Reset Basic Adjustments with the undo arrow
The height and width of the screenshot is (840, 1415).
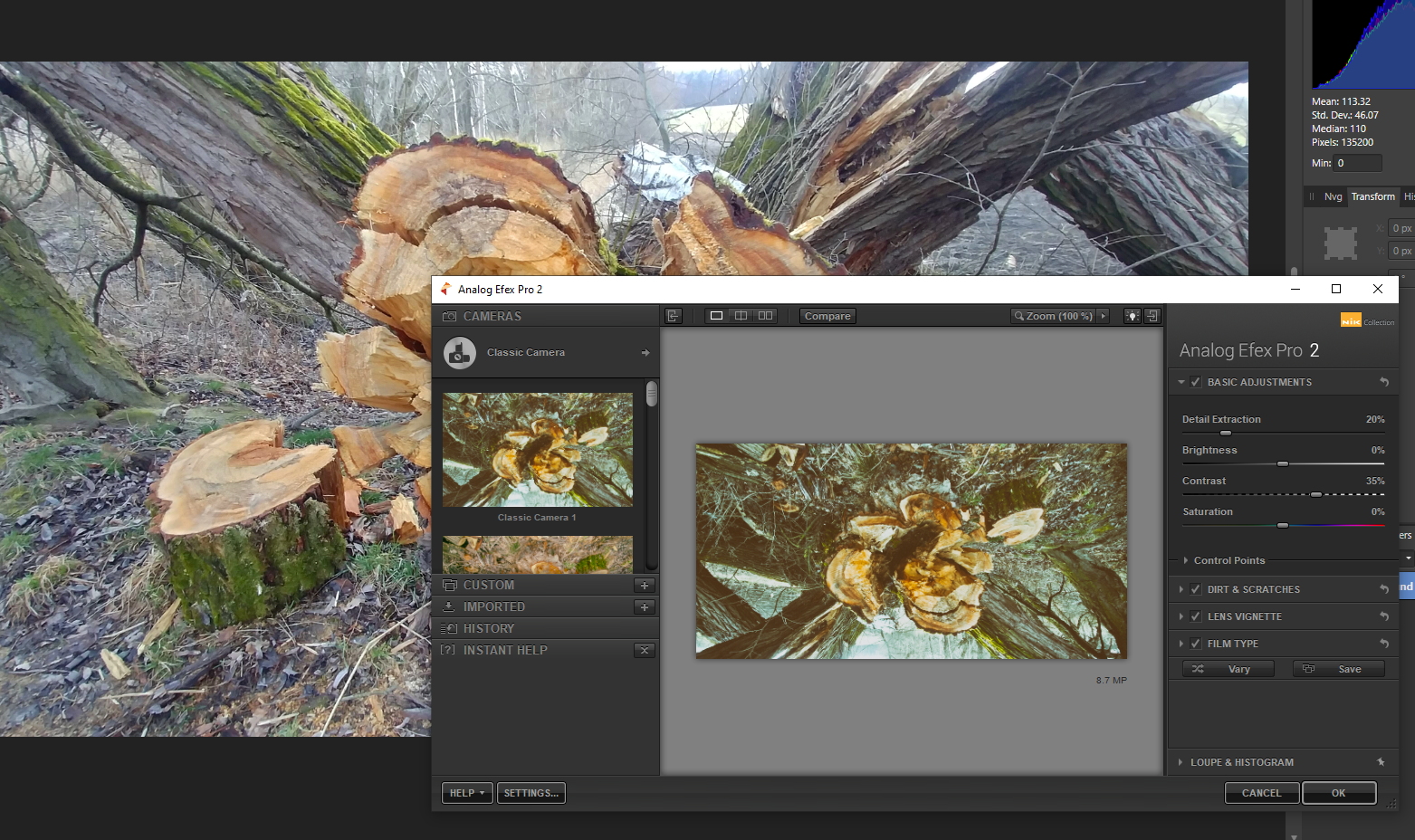(1384, 382)
